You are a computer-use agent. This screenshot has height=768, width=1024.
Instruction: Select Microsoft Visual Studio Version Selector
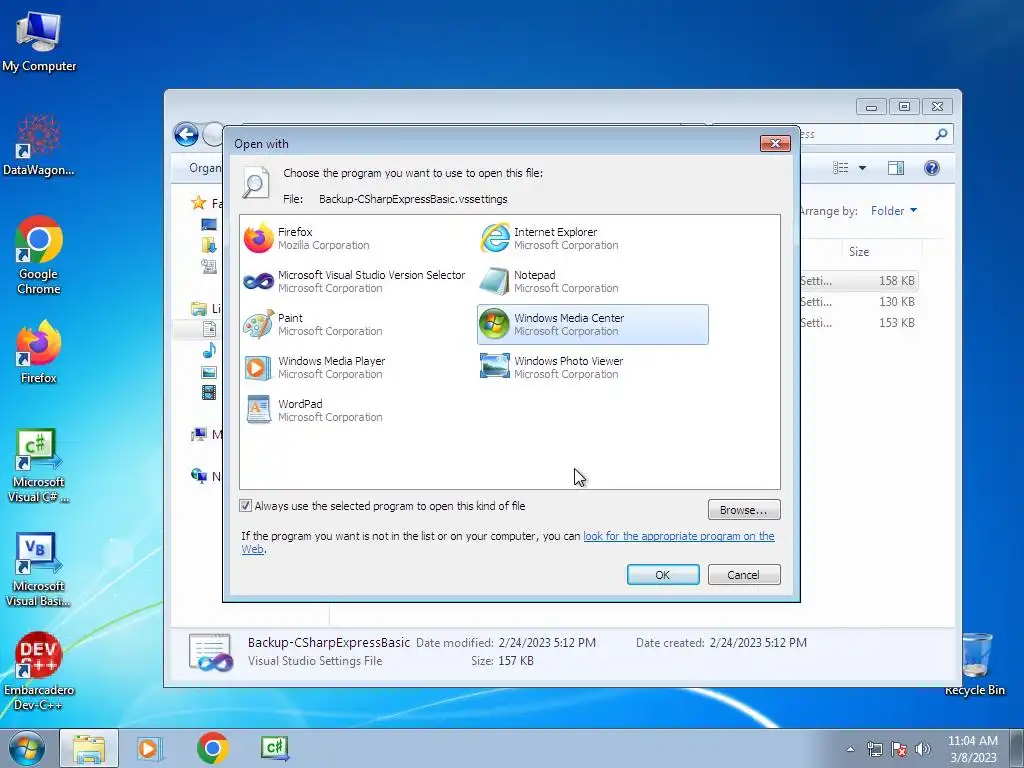click(x=355, y=281)
